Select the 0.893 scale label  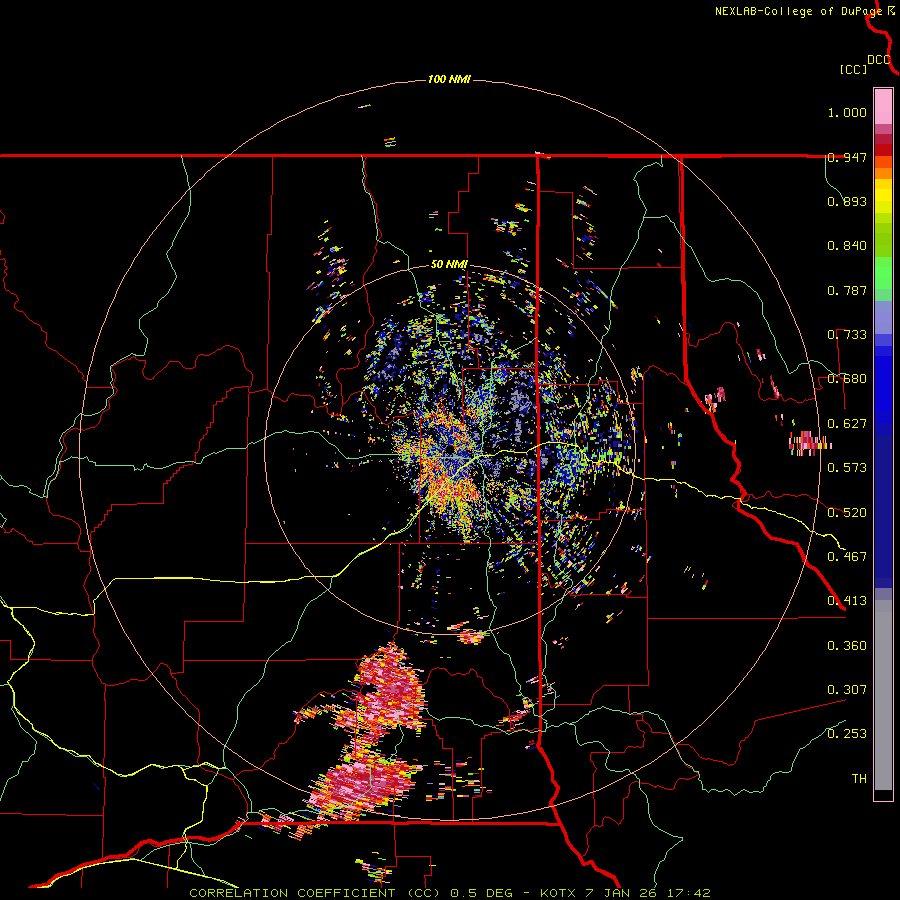[x=847, y=201]
